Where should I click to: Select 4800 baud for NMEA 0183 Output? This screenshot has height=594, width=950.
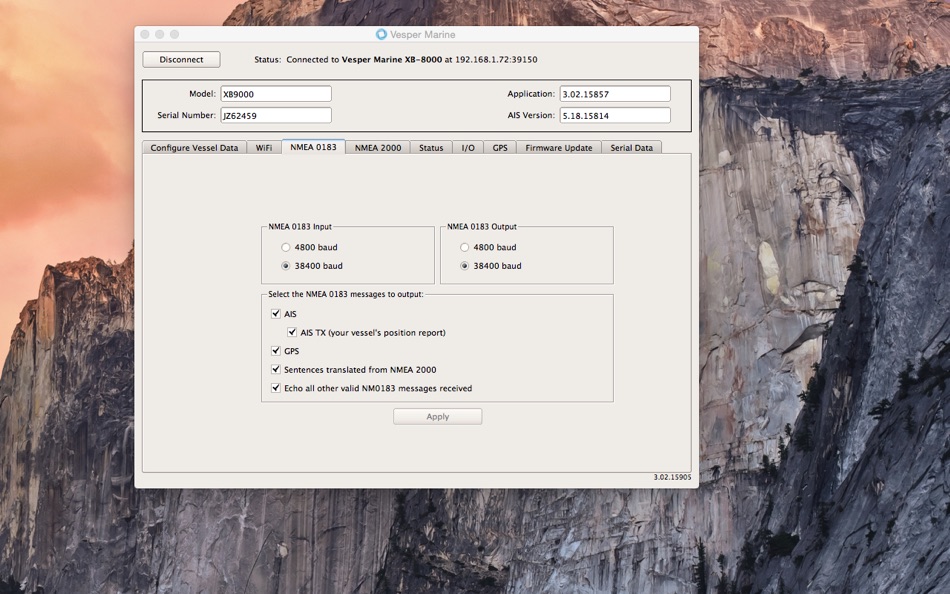pyautogui.click(x=464, y=247)
